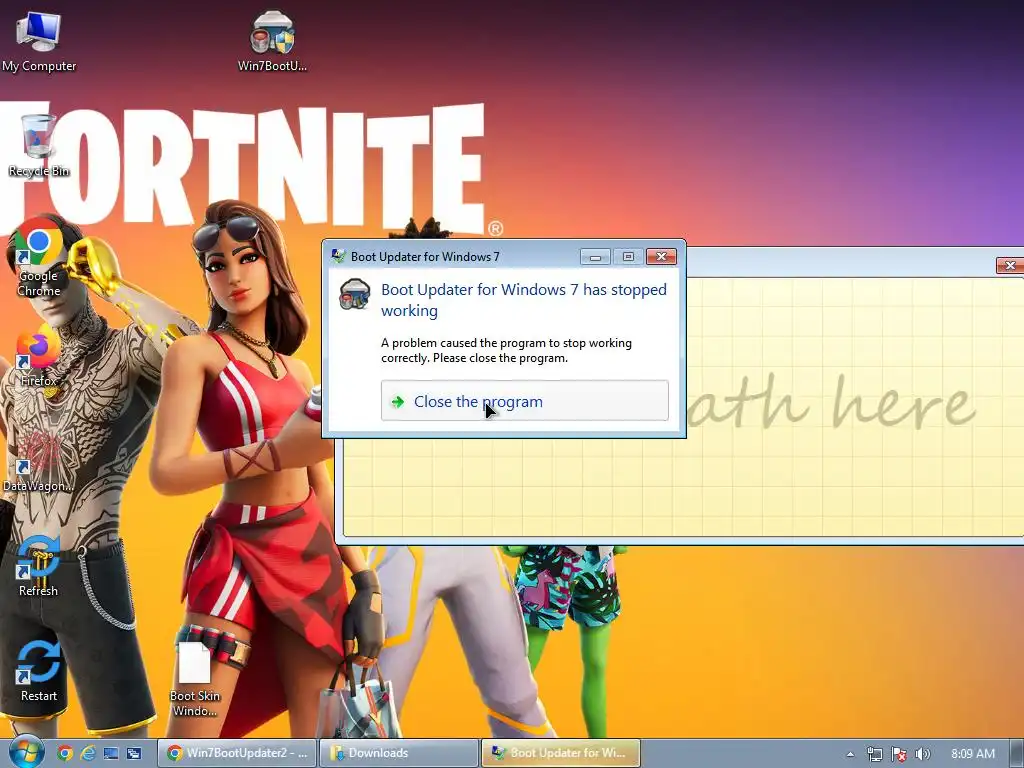Click the volume speaker tray icon
Viewport: 1024px width, 768px height.
922,754
